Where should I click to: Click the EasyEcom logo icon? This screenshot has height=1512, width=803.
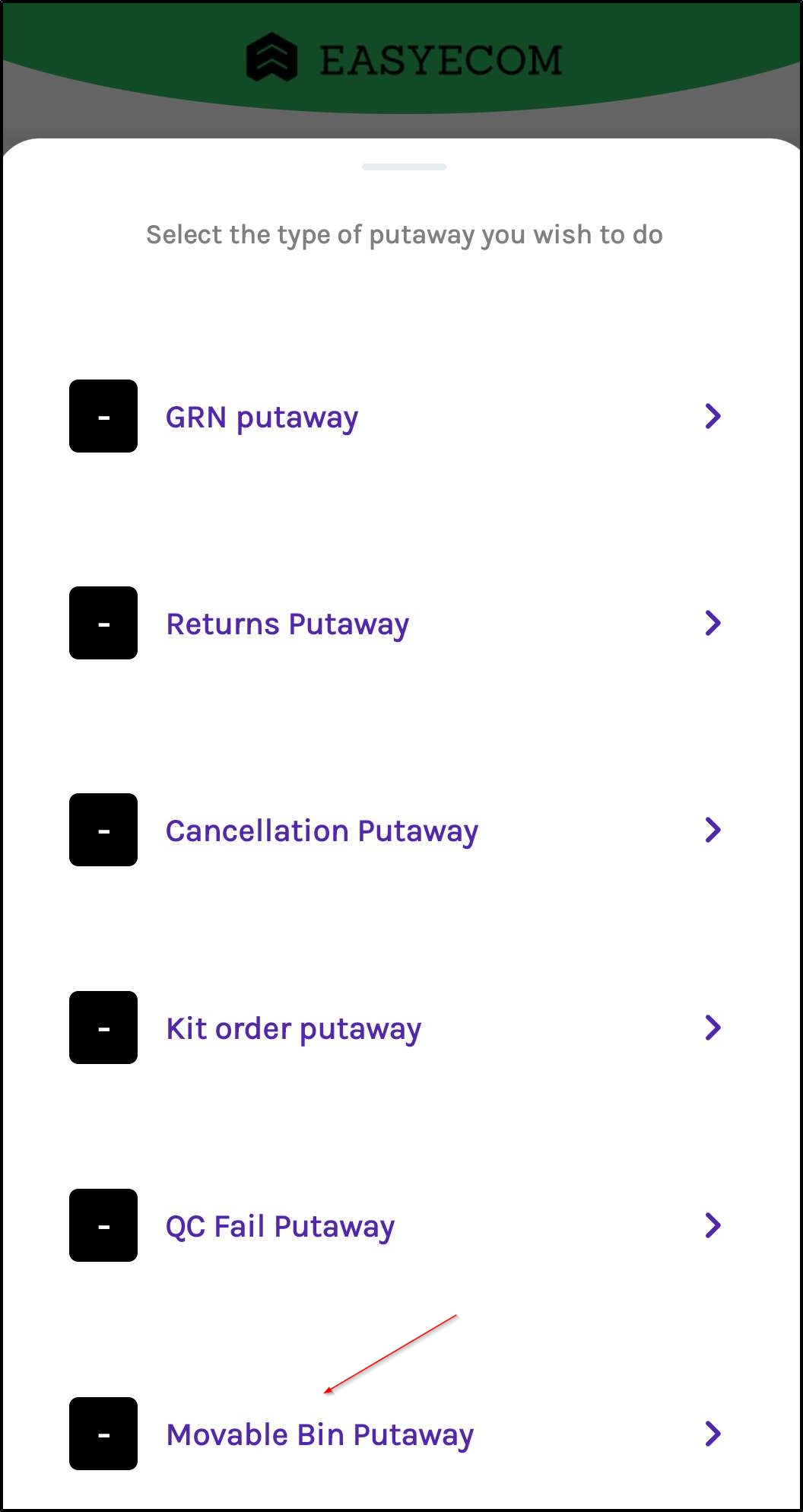(x=271, y=58)
